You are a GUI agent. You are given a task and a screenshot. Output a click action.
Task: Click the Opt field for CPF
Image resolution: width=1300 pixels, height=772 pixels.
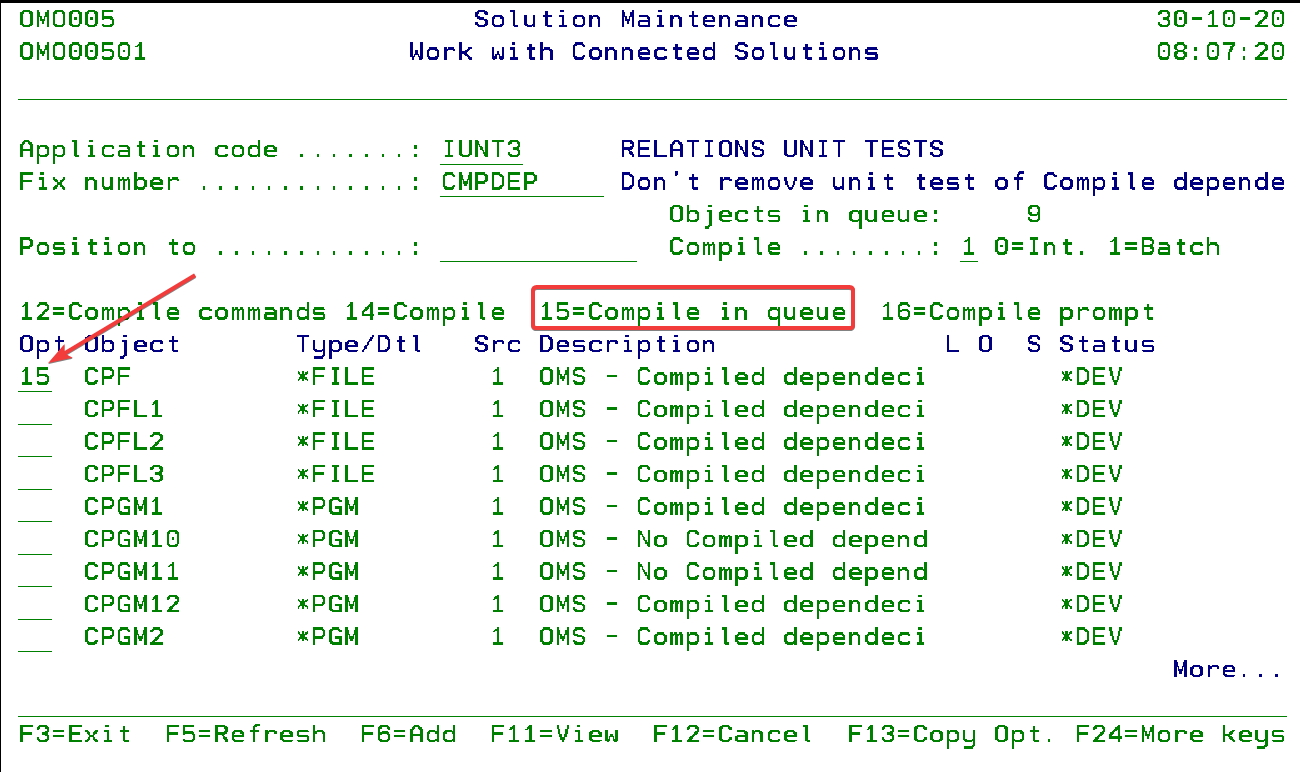[35, 377]
